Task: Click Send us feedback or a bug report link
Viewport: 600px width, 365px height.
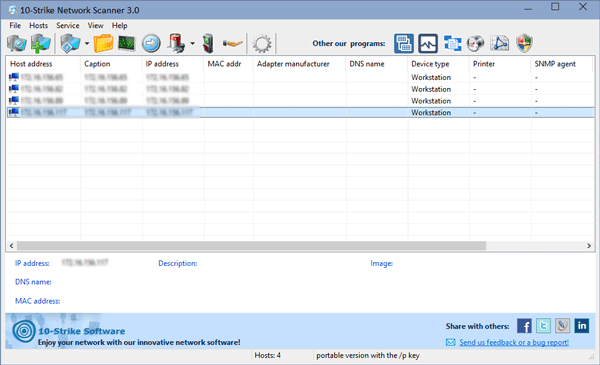Action: tap(514, 342)
